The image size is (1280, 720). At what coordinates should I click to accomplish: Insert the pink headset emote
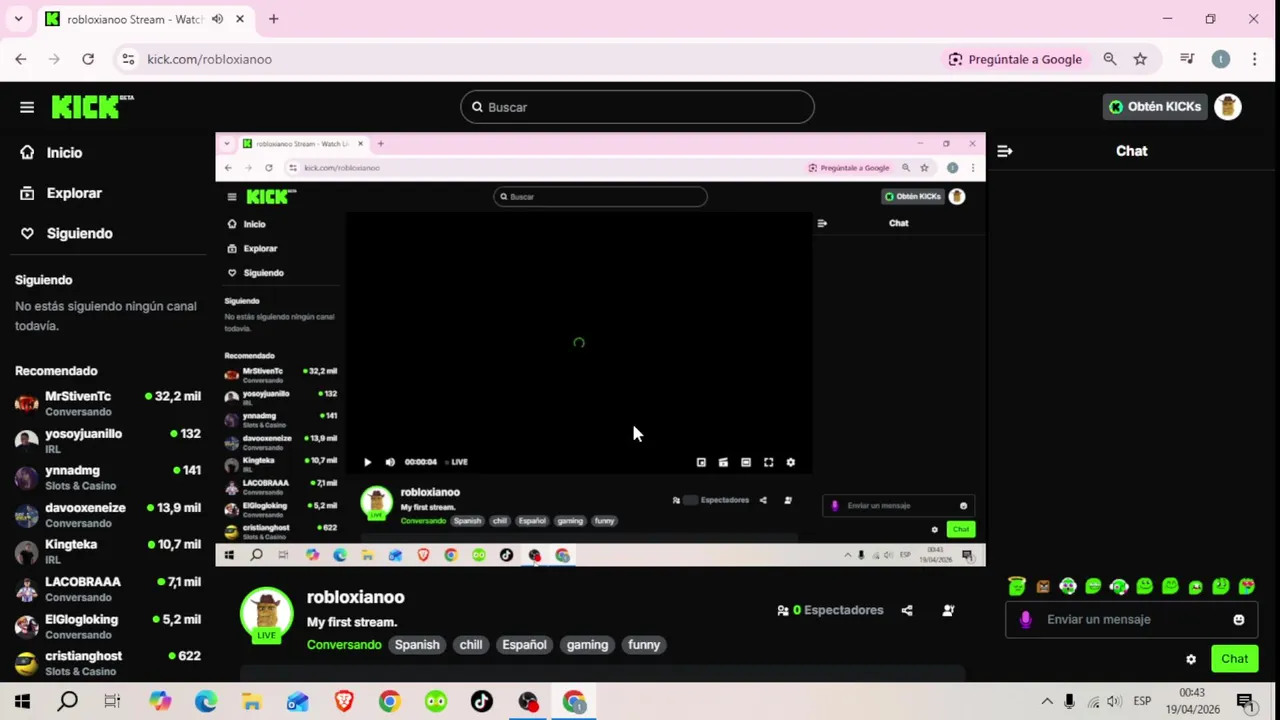(x=1119, y=587)
